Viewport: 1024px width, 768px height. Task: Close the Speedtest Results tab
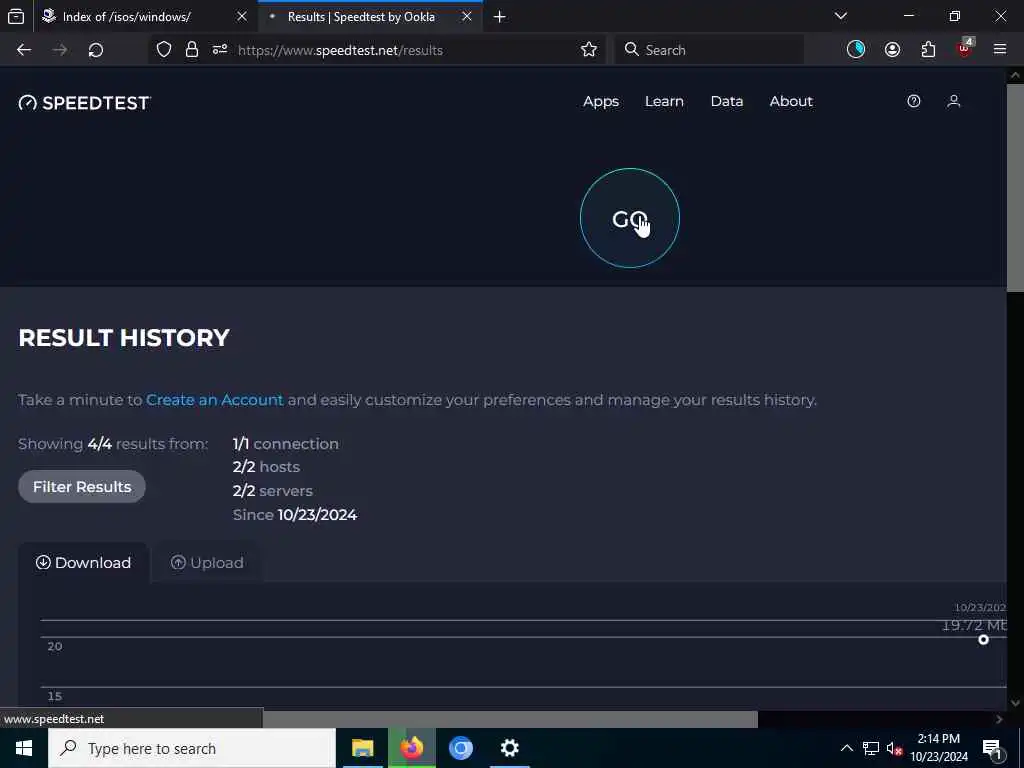[x=467, y=17]
